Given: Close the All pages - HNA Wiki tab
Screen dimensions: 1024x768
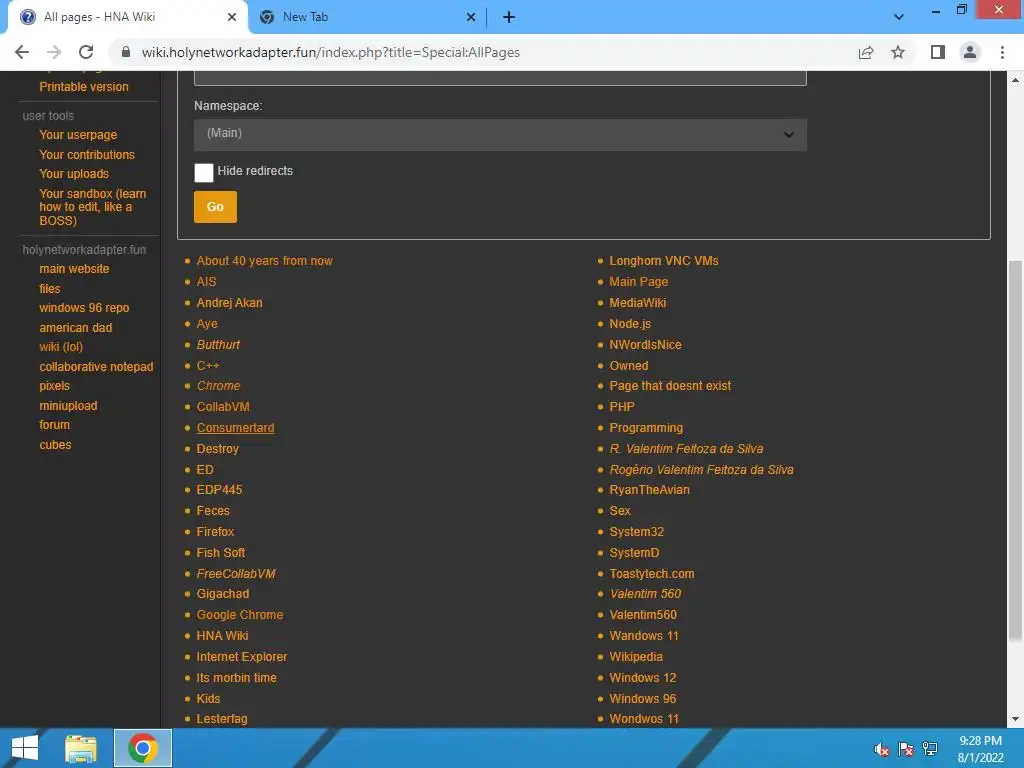Looking at the screenshot, I should tap(232, 17).
